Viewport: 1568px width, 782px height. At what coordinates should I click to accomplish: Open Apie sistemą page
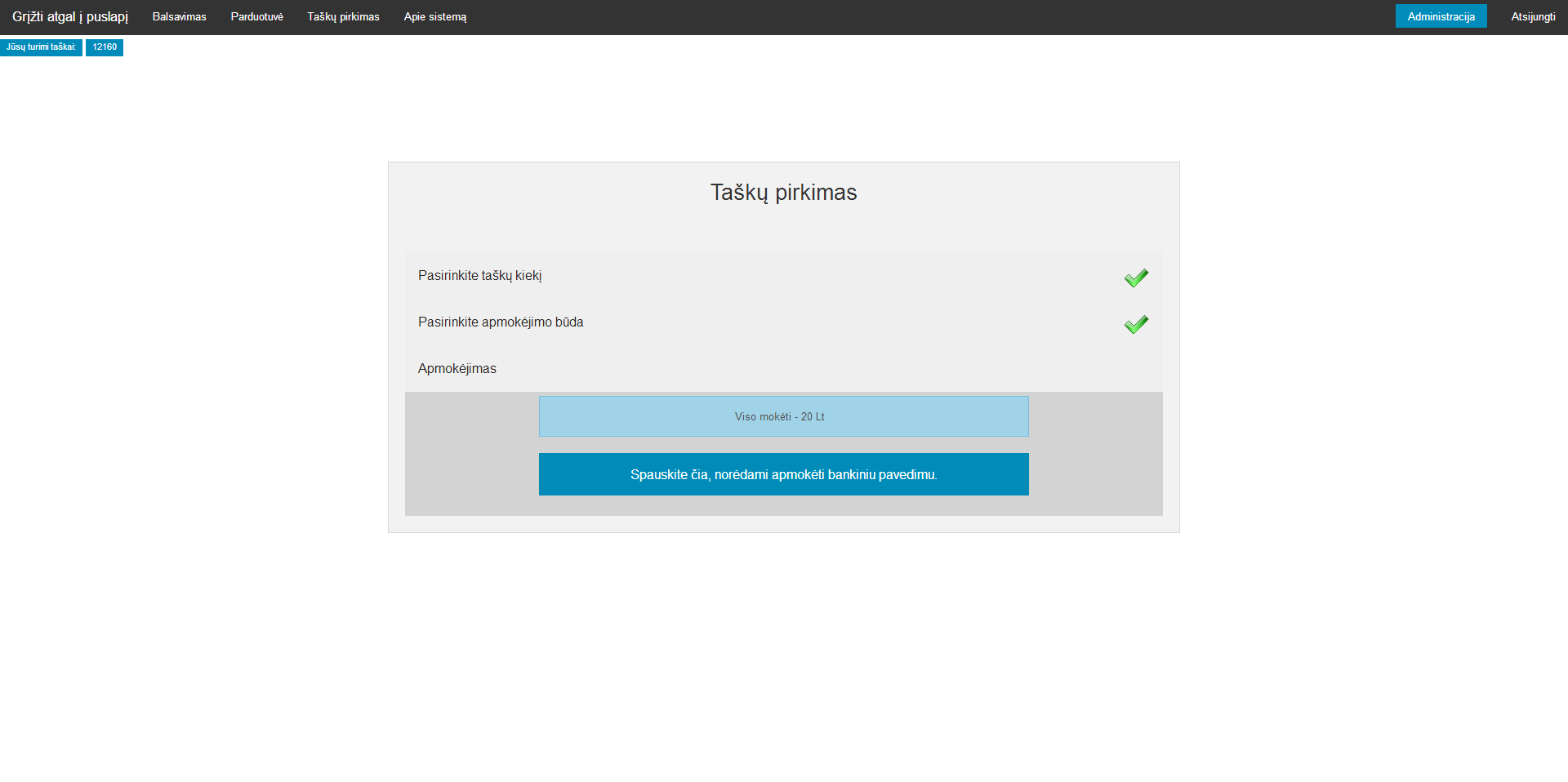point(434,17)
